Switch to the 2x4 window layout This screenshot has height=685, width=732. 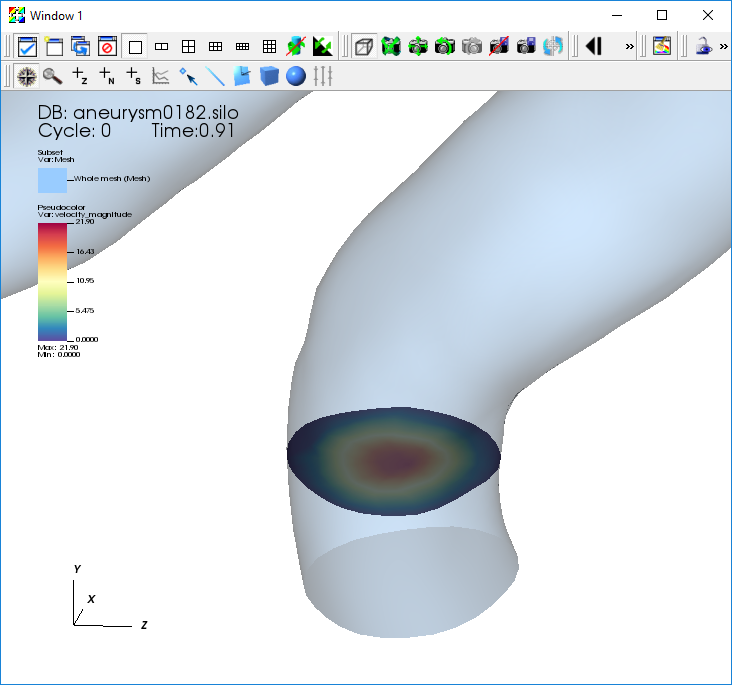pos(242,46)
